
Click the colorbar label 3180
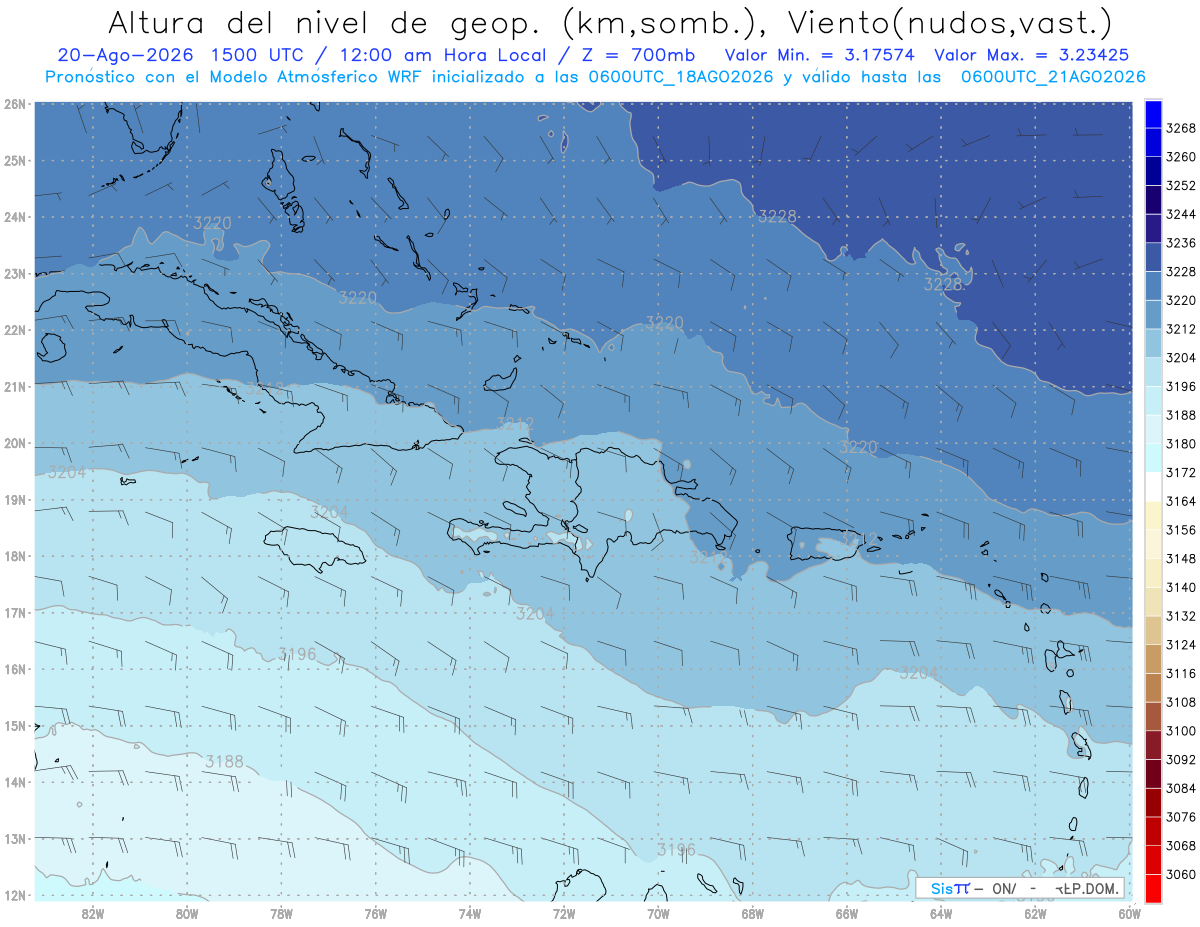pos(1181,444)
